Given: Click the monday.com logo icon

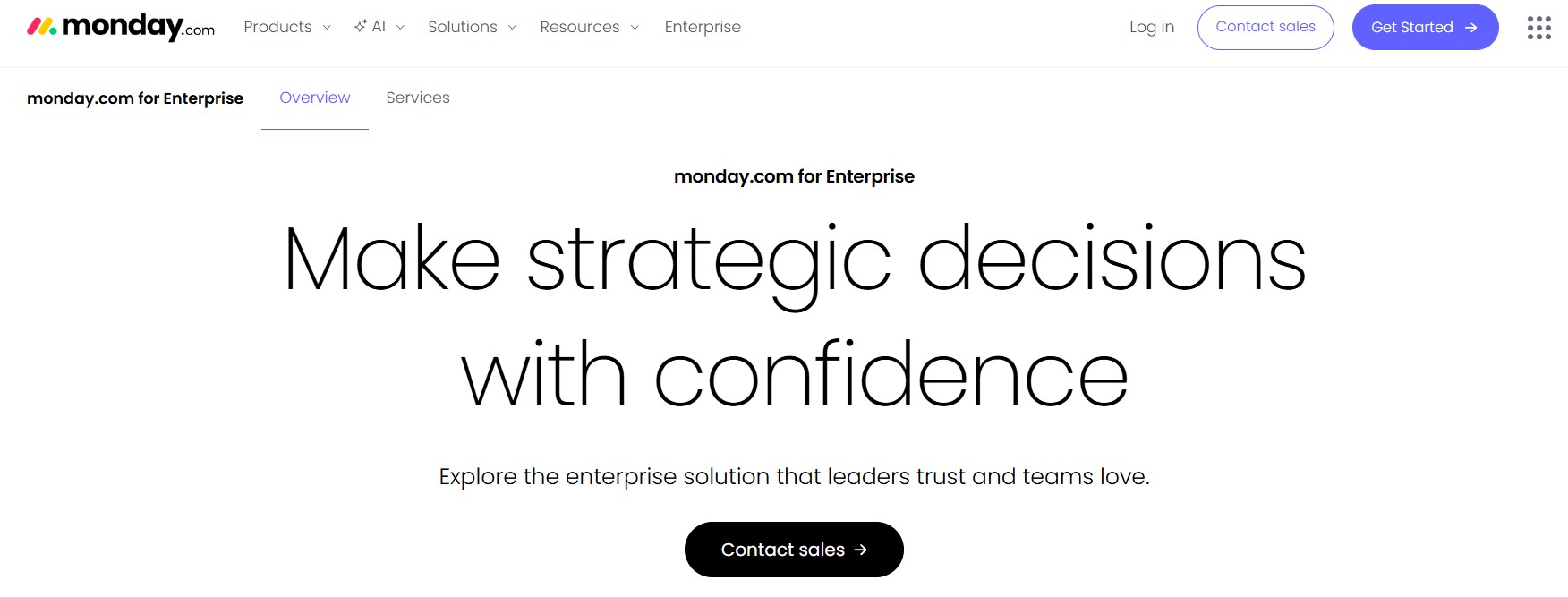Looking at the screenshot, I should click(x=42, y=27).
